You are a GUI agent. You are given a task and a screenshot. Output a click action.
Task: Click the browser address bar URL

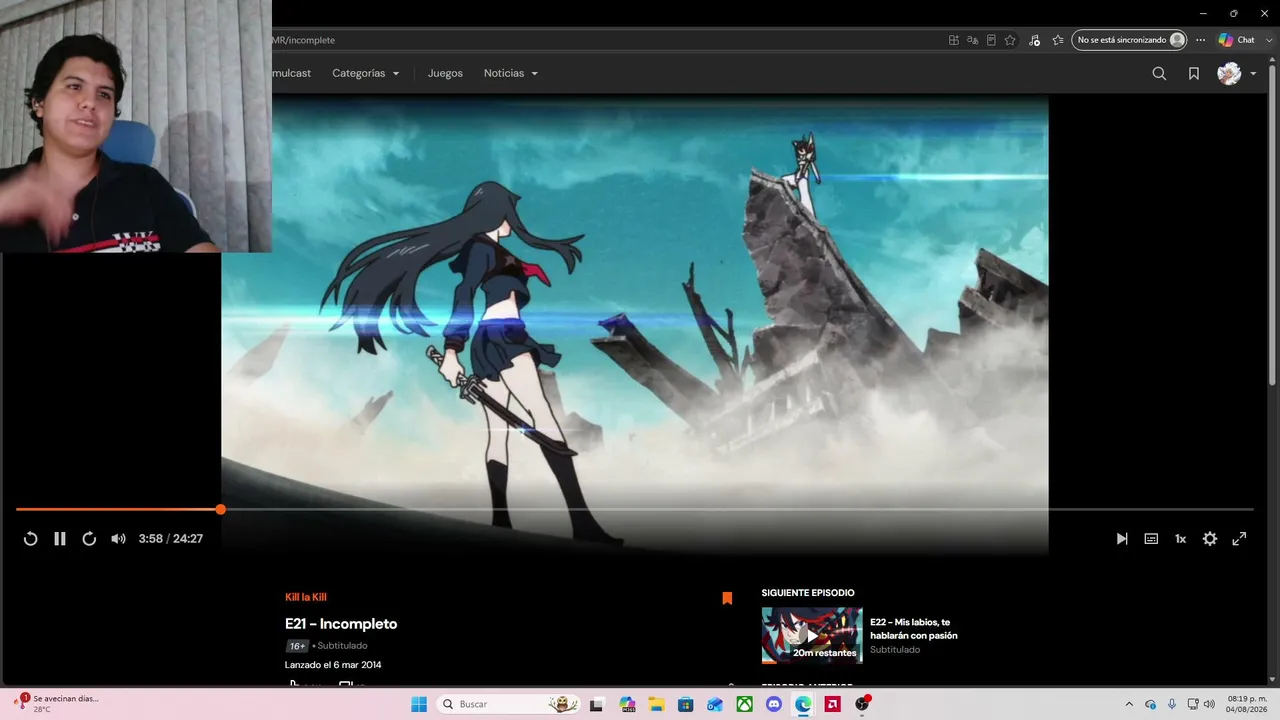pyautogui.click(x=303, y=40)
